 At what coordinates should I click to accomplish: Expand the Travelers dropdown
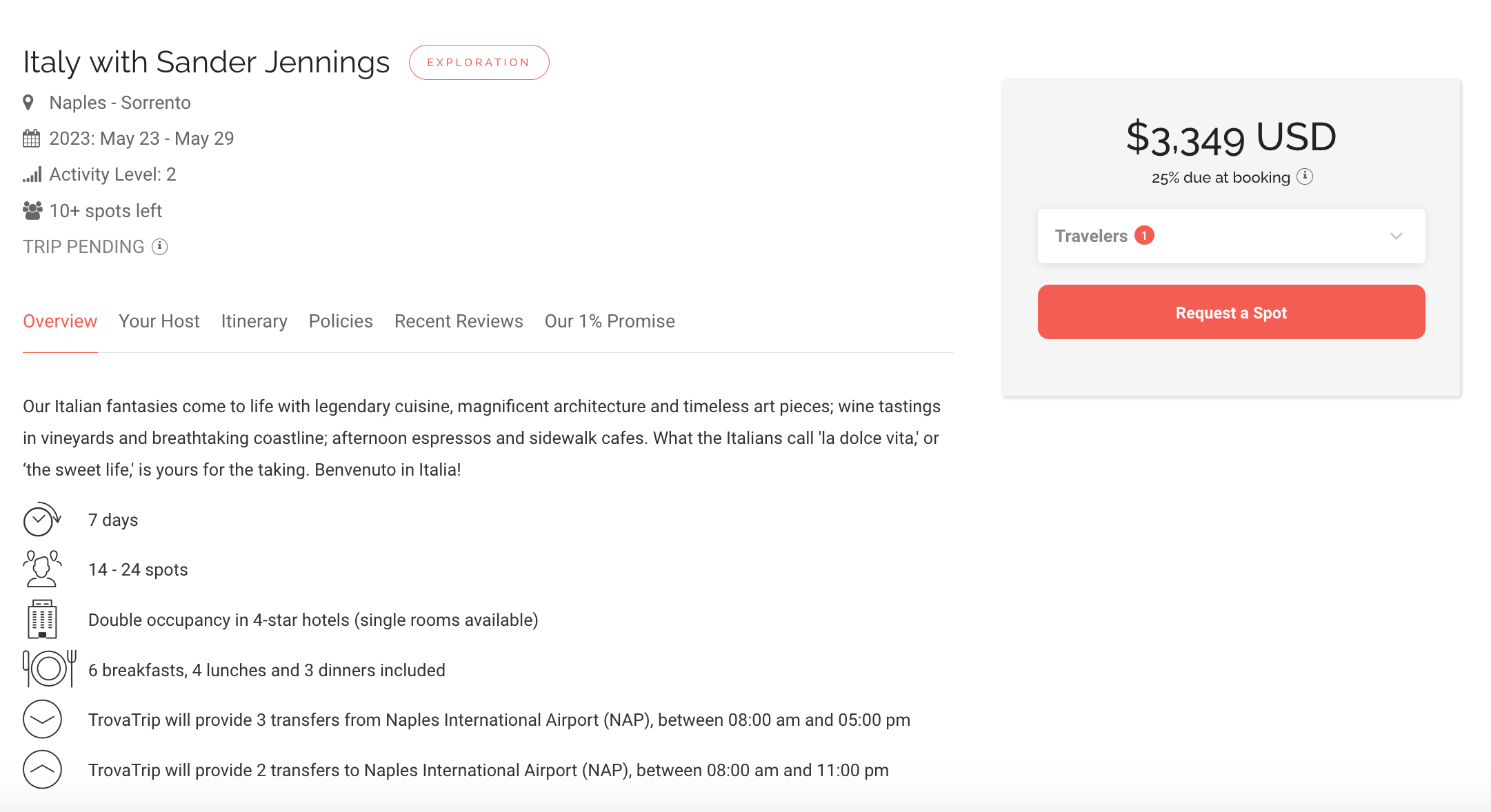[1231, 236]
